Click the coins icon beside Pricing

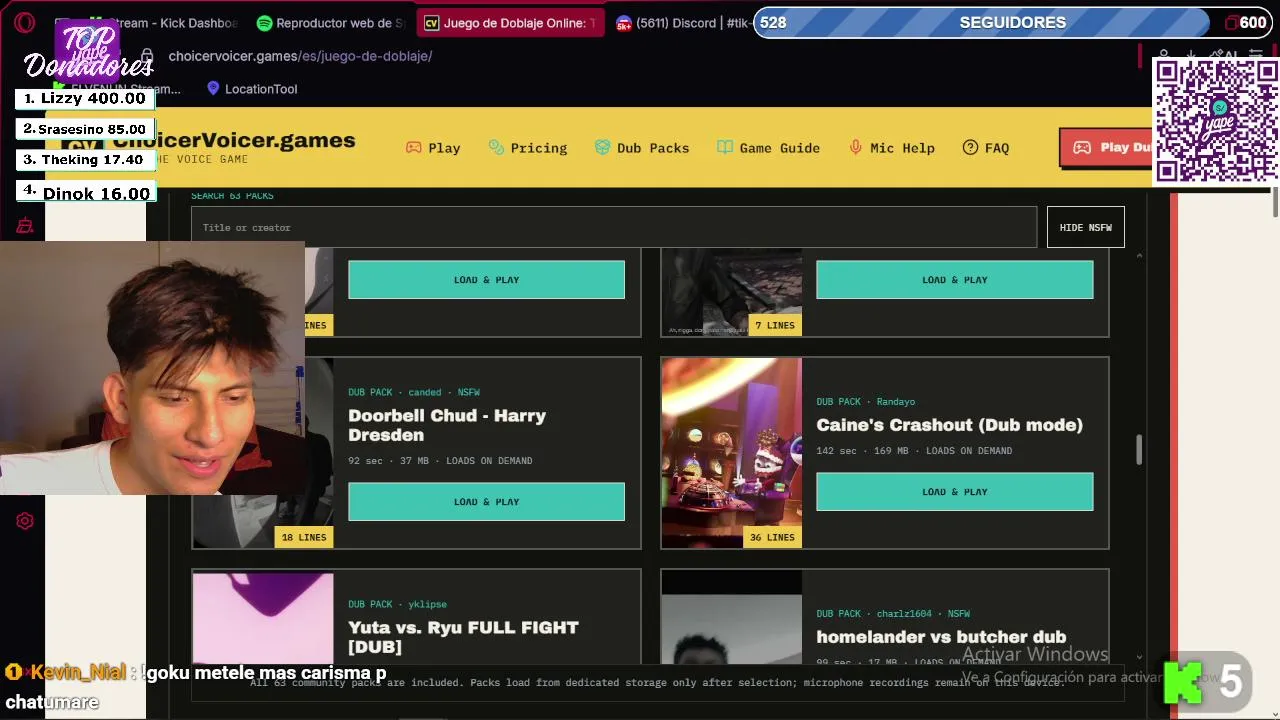pos(496,147)
